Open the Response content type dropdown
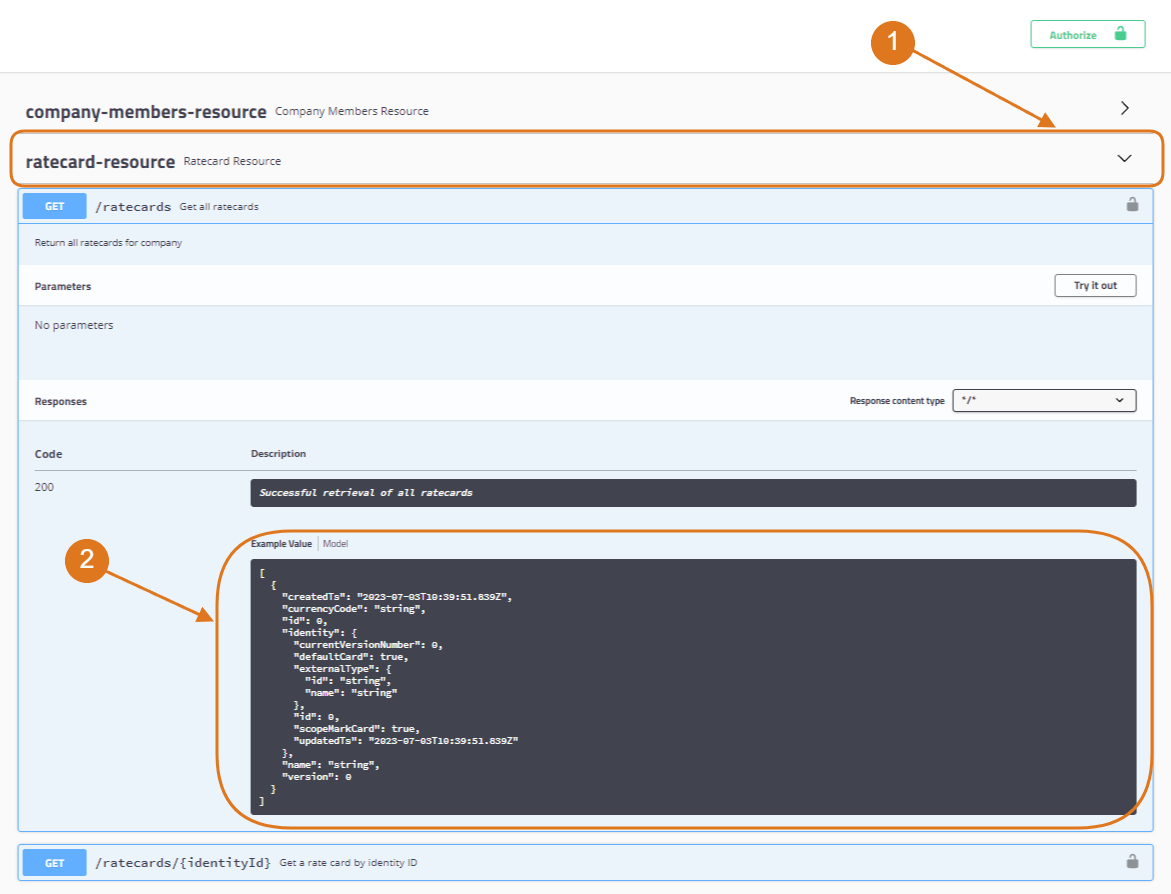 coord(1044,400)
